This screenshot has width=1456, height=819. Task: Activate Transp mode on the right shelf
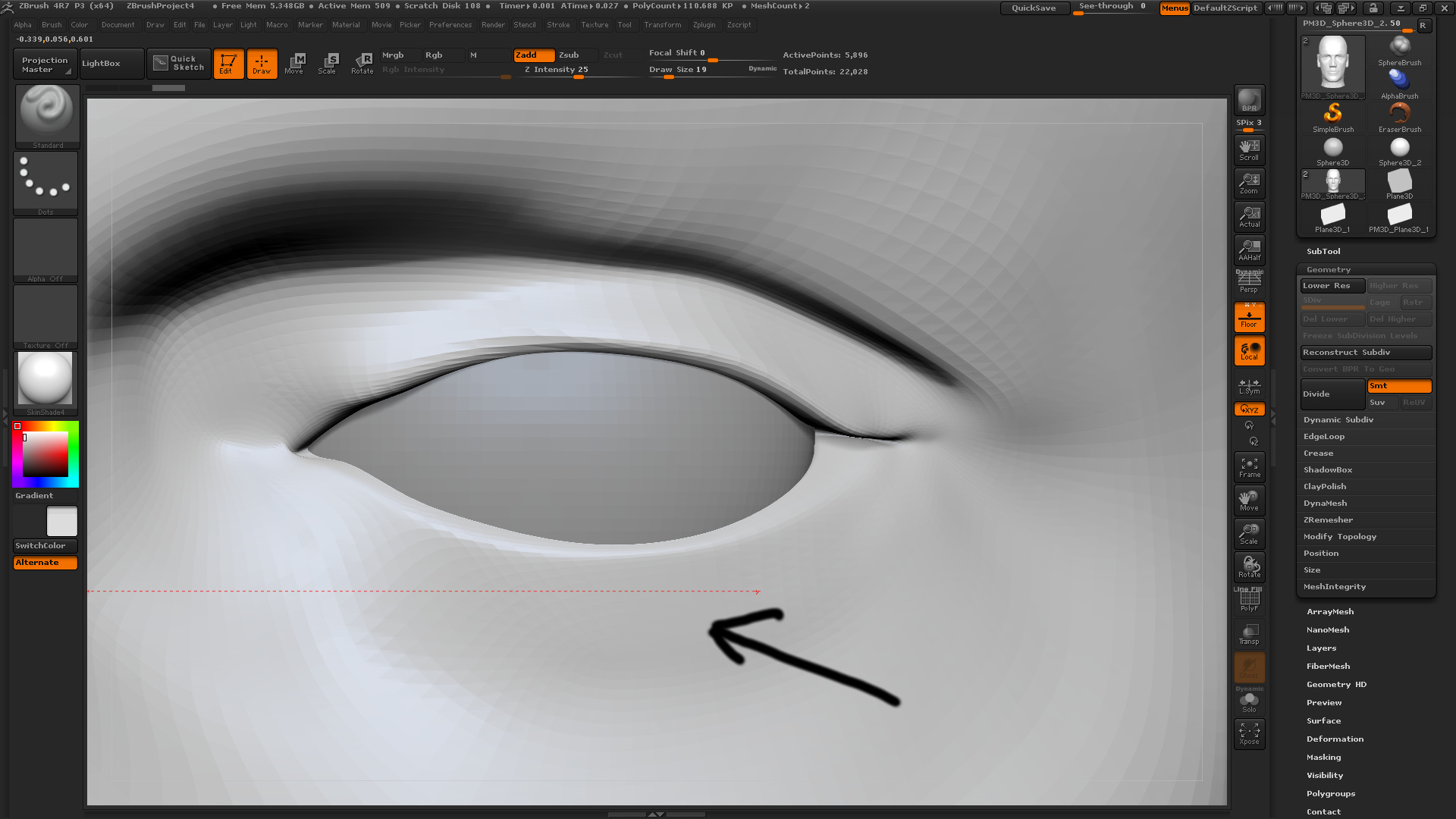(x=1249, y=633)
